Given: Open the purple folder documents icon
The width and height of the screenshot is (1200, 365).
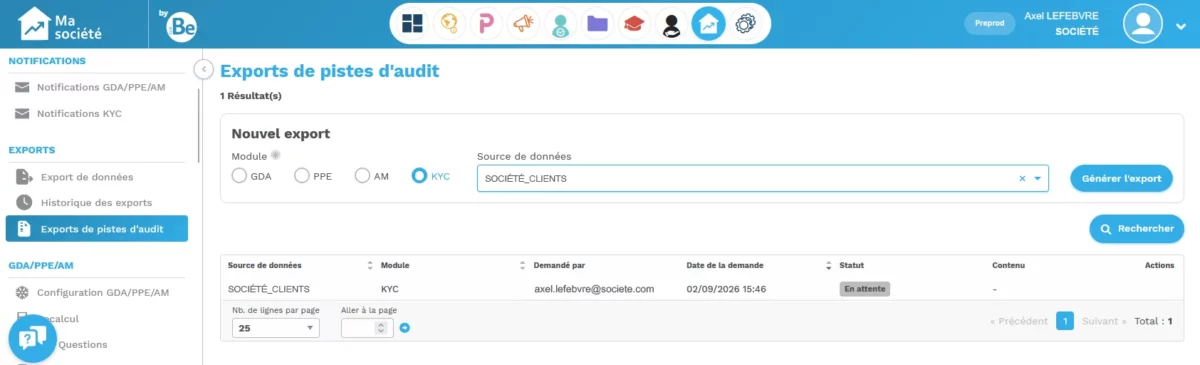Looking at the screenshot, I should click(597, 23).
